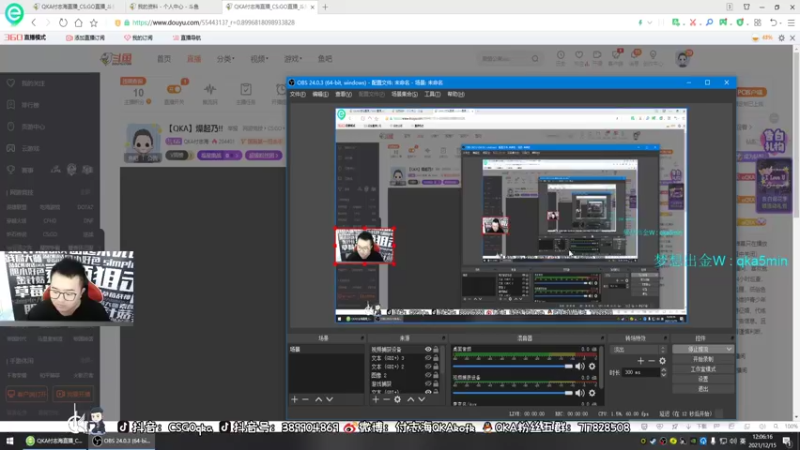Select the webcam source in OBS preview
800x450 pixels.
(364, 246)
